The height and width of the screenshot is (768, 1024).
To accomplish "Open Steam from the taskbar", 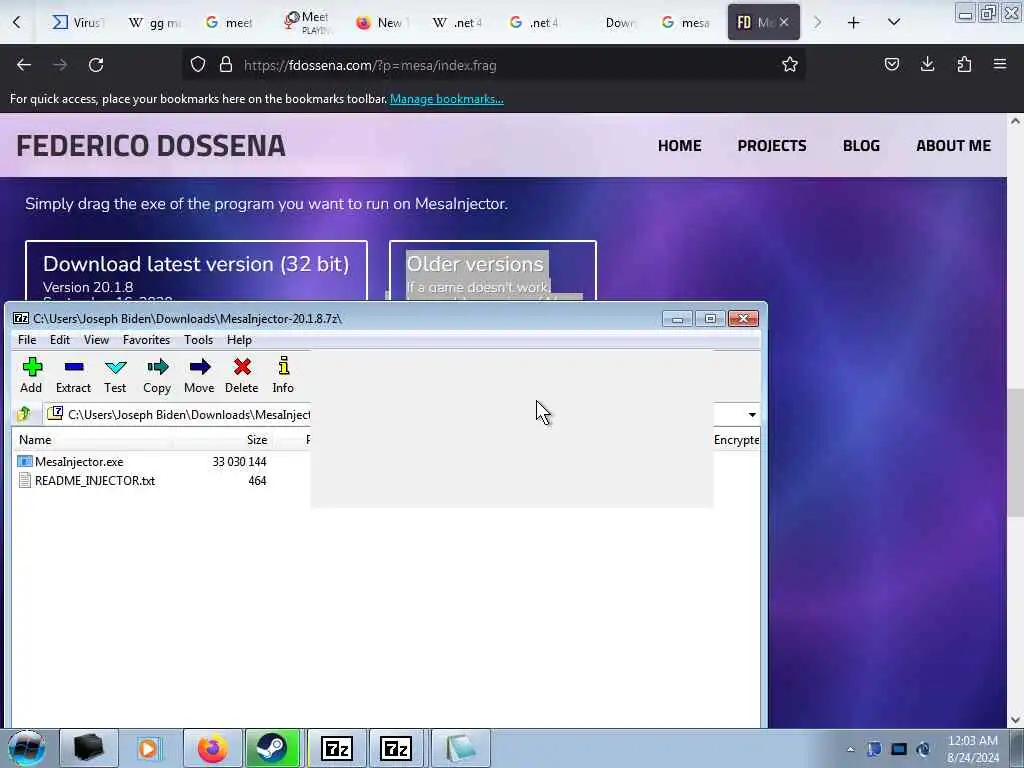I will pyautogui.click(x=272, y=748).
